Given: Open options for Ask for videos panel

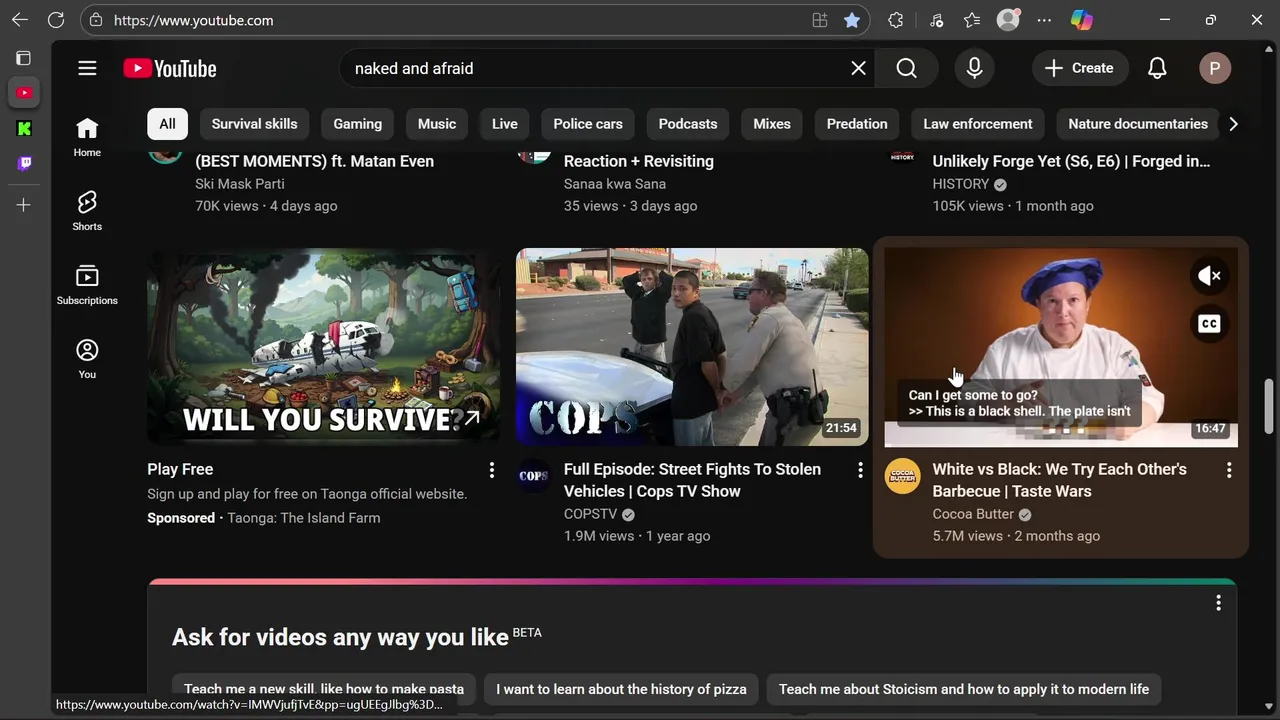Looking at the screenshot, I should point(1218,603).
